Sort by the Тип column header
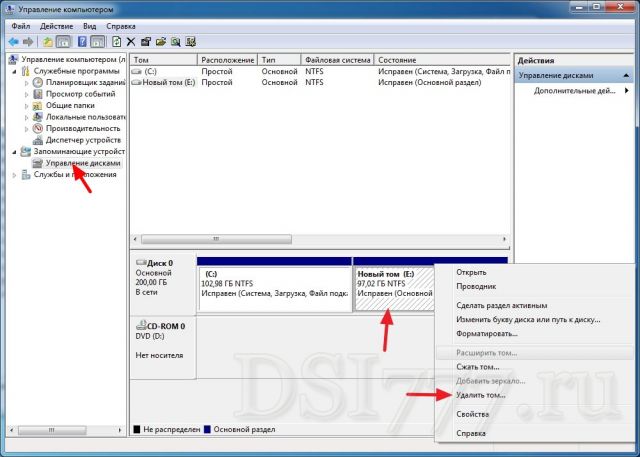 pos(279,60)
